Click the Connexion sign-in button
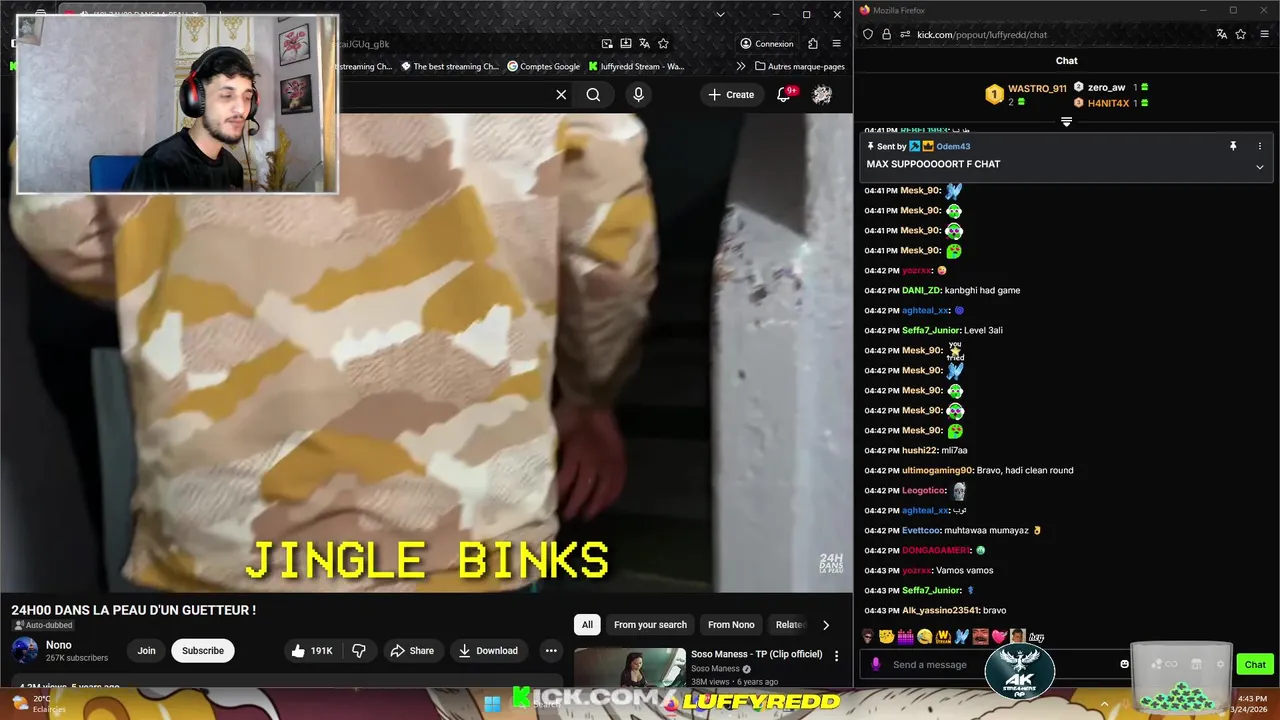 click(x=767, y=44)
